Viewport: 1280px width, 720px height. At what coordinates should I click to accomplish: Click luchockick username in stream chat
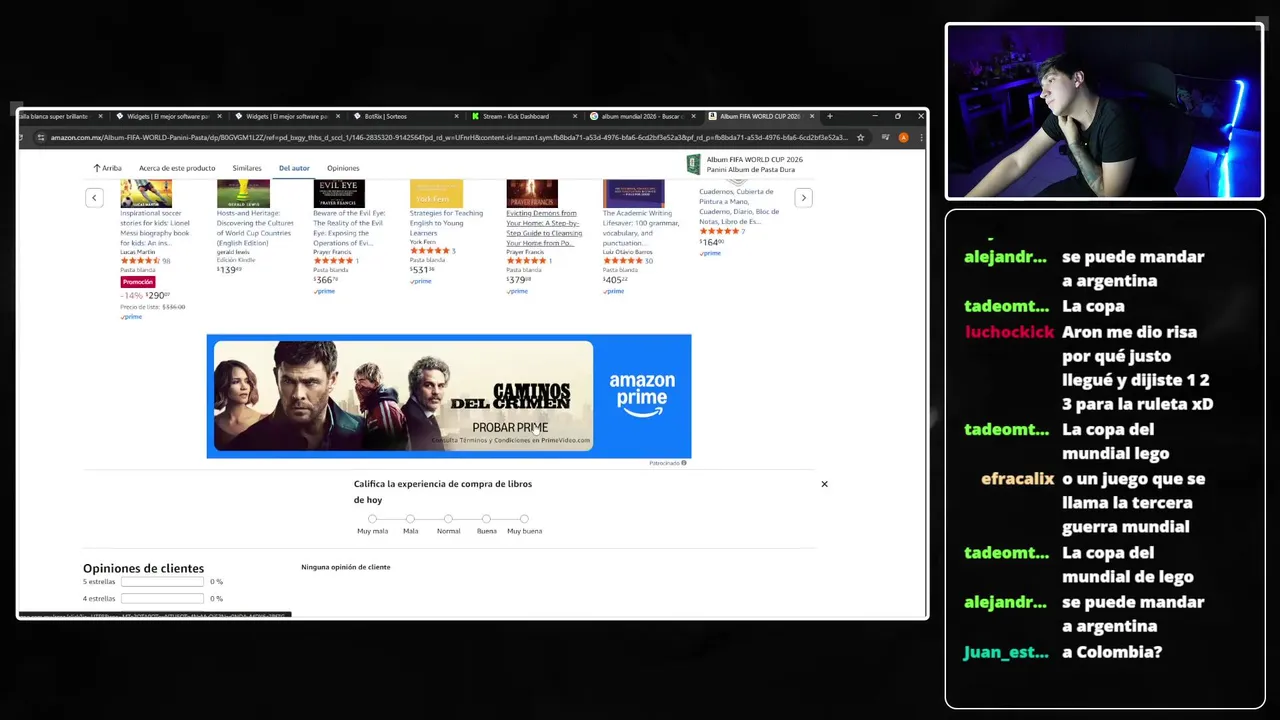tap(1009, 332)
